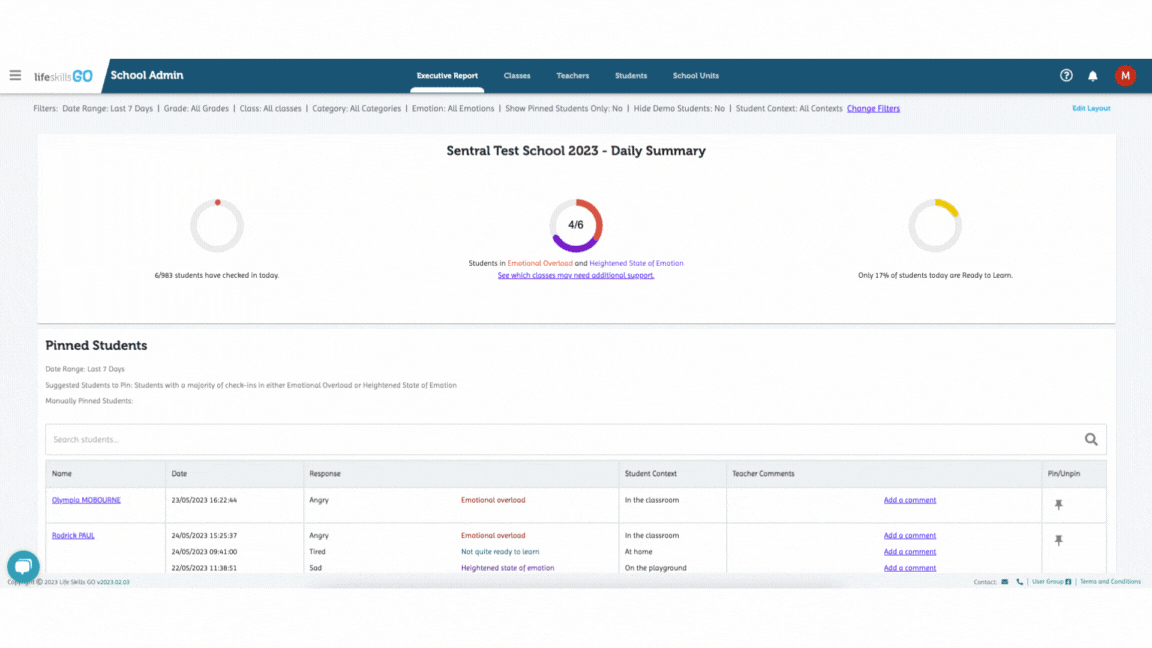Open Terms and Conditions

click(x=1110, y=582)
